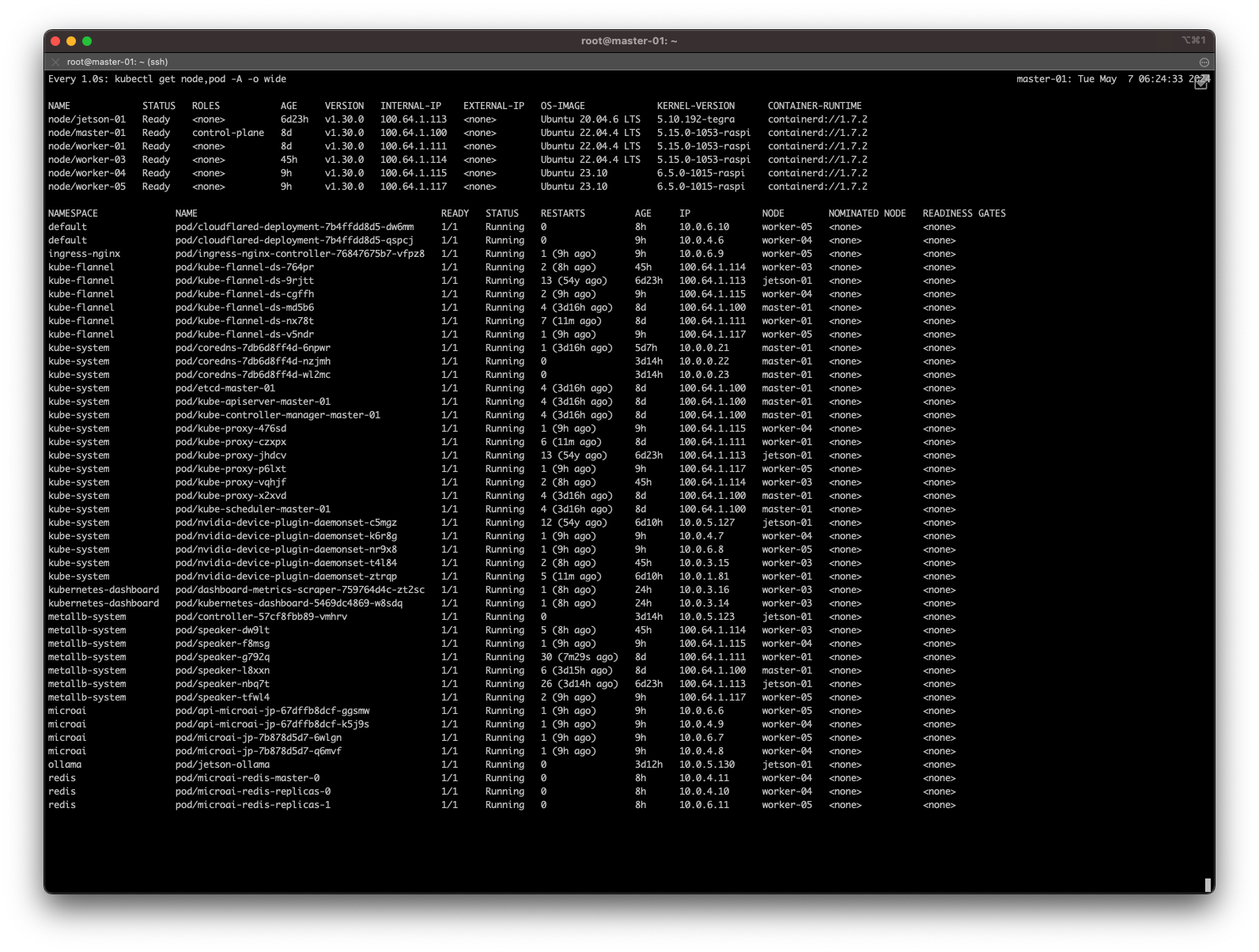1259x952 pixels.
Task: Click pod/nvidia-device-plugin-daemonset-c5mgz
Action: pos(286,523)
